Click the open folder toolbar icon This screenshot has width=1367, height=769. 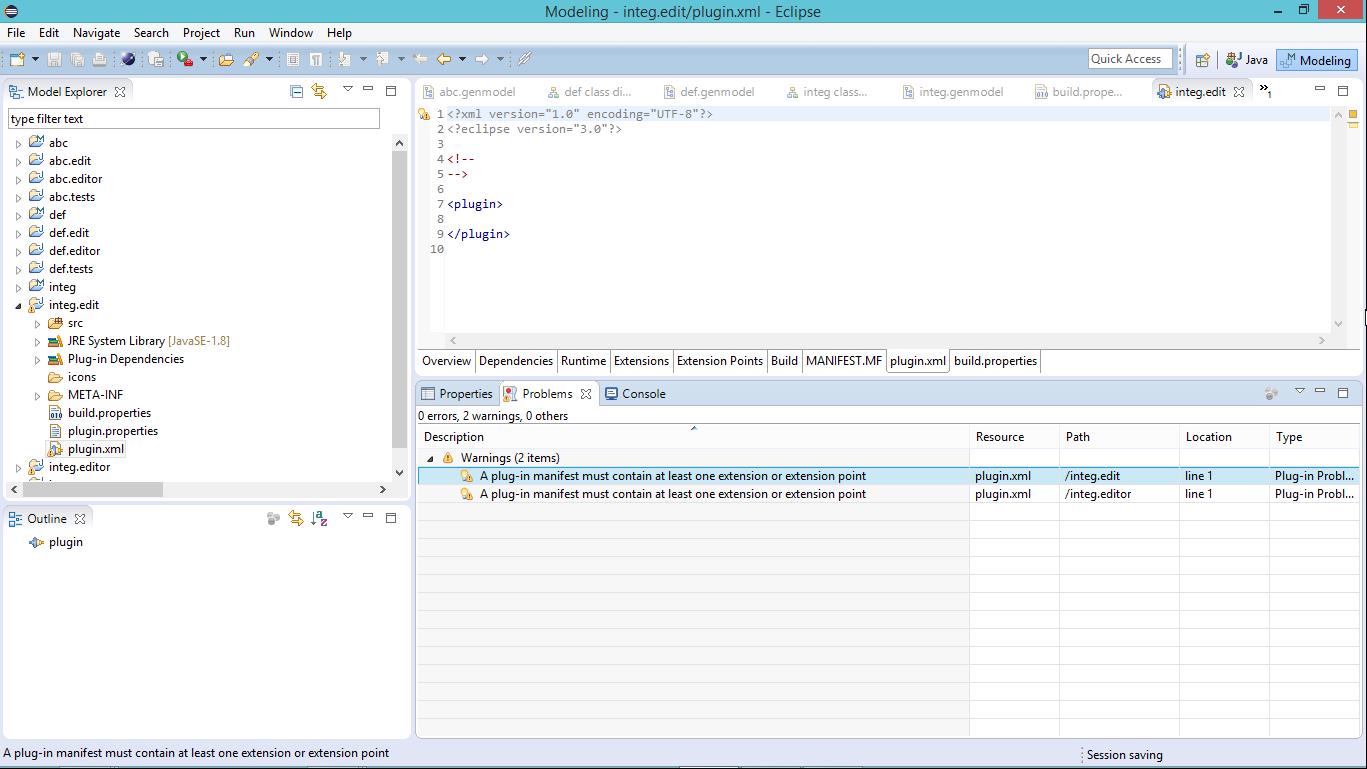[x=226, y=60]
